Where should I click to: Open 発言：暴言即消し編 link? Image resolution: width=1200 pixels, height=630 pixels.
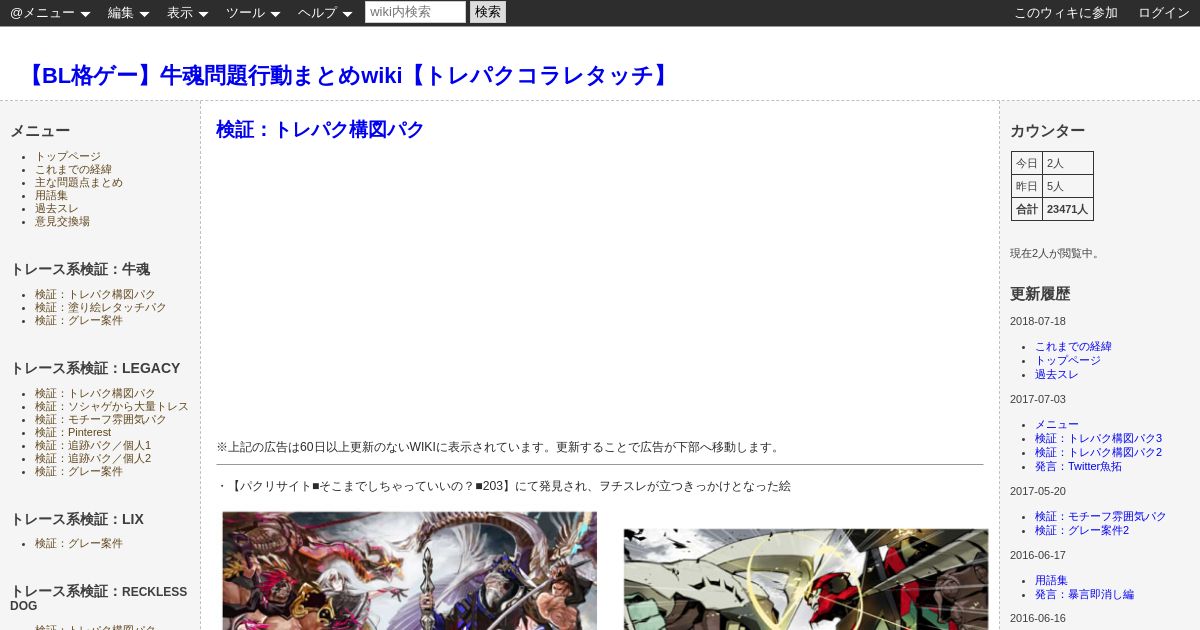pyautogui.click(x=1084, y=595)
